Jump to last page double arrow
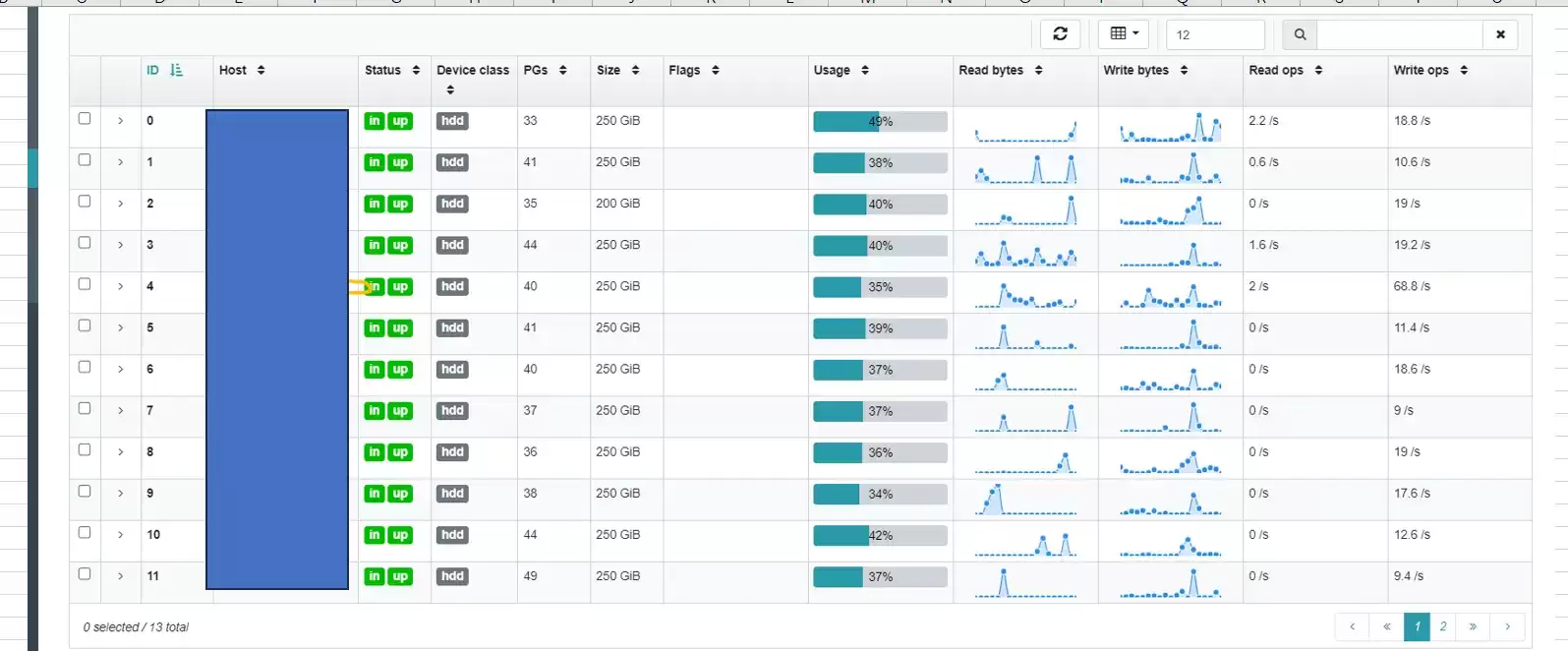This screenshot has height=651, width=1568. coord(1473,626)
